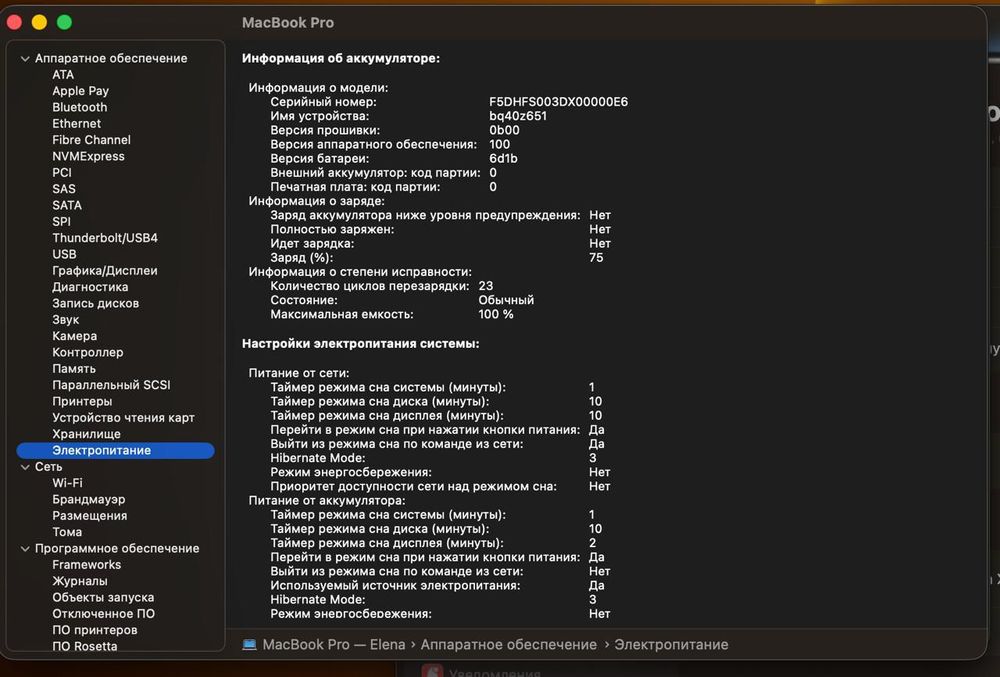This screenshot has height=677, width=1000.
Task: Select SPI in the sidebar
Action: 61,222
